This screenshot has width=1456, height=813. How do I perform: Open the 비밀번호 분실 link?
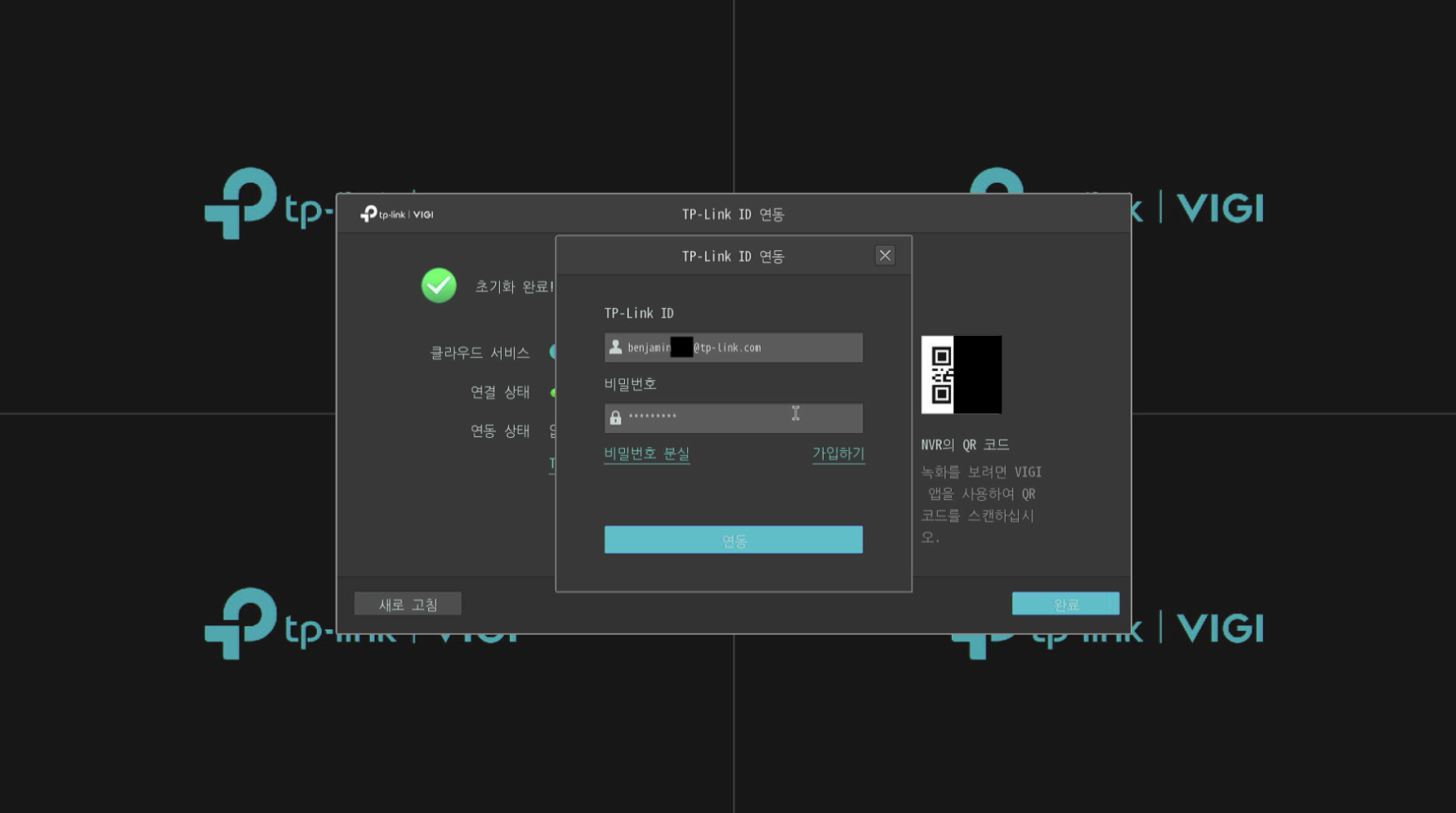[646, 453]
